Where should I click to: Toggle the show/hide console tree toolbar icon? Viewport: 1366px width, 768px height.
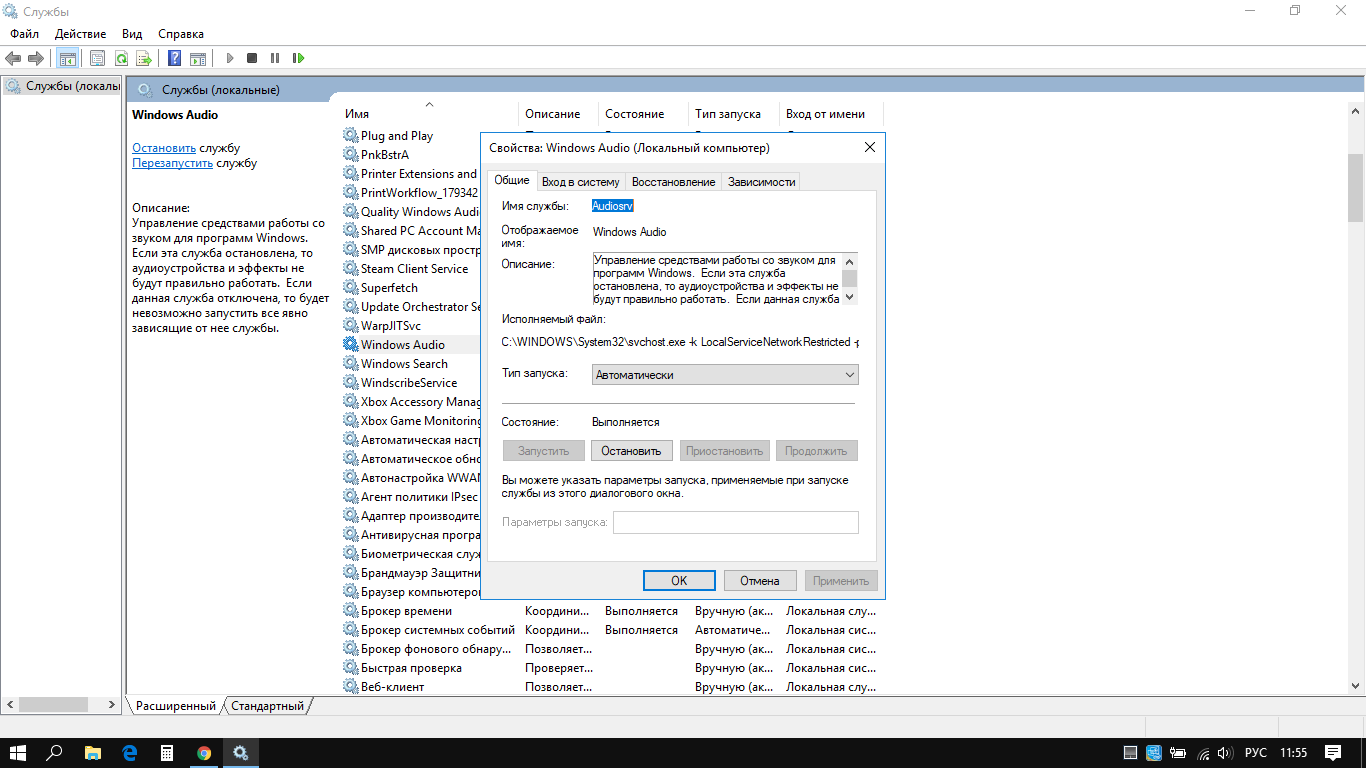(x=67, y=59)
